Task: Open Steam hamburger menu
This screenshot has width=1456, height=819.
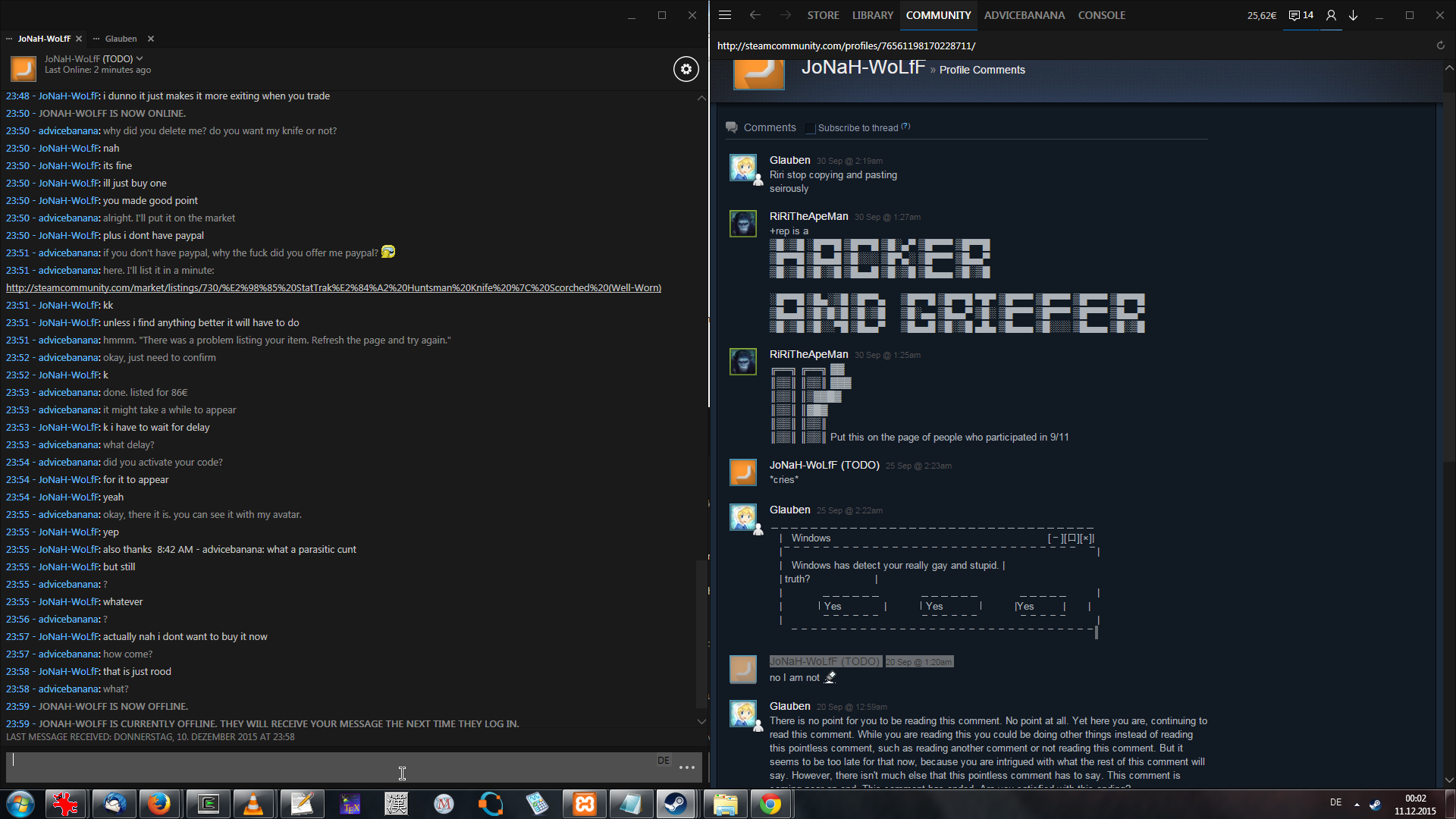Action: tap(724, 15)
